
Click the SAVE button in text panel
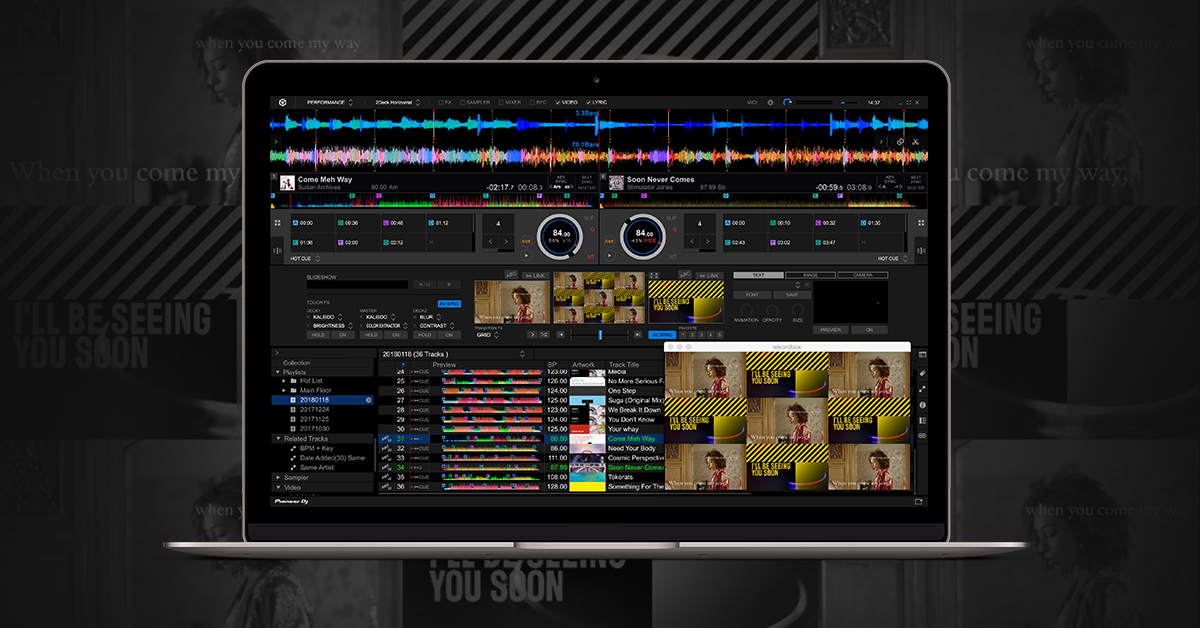(x=791, y=295)
